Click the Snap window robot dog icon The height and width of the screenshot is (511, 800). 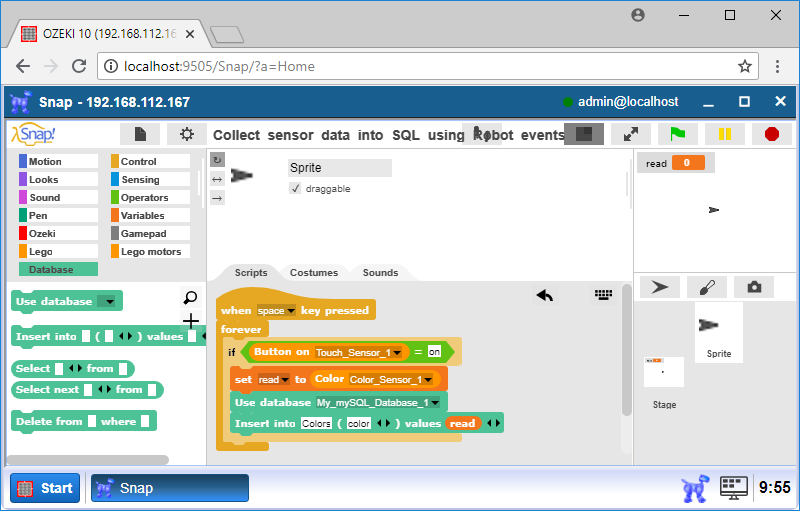pyautogui.click(x=21, y=102)
